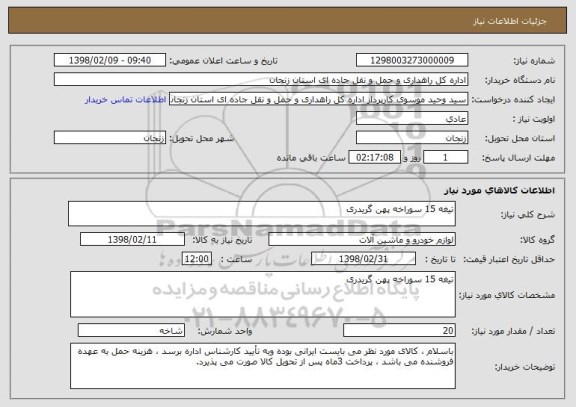576x407 pixels.
Task: Click the header title جزئیات اطلاعات نیاز
Action: [510, 21]
